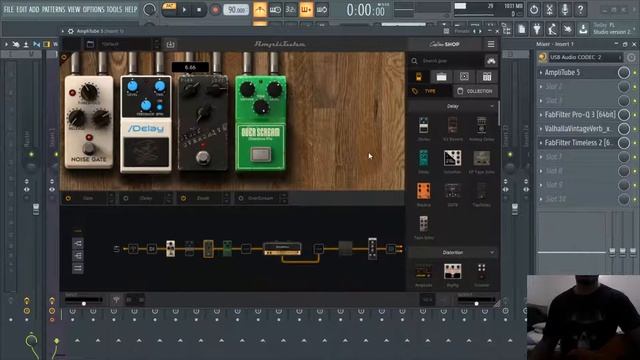The height and width of the screenshot is (360, 640).
Task: Expand the AmpliTube window menu arrow
Action: [63, 31]
